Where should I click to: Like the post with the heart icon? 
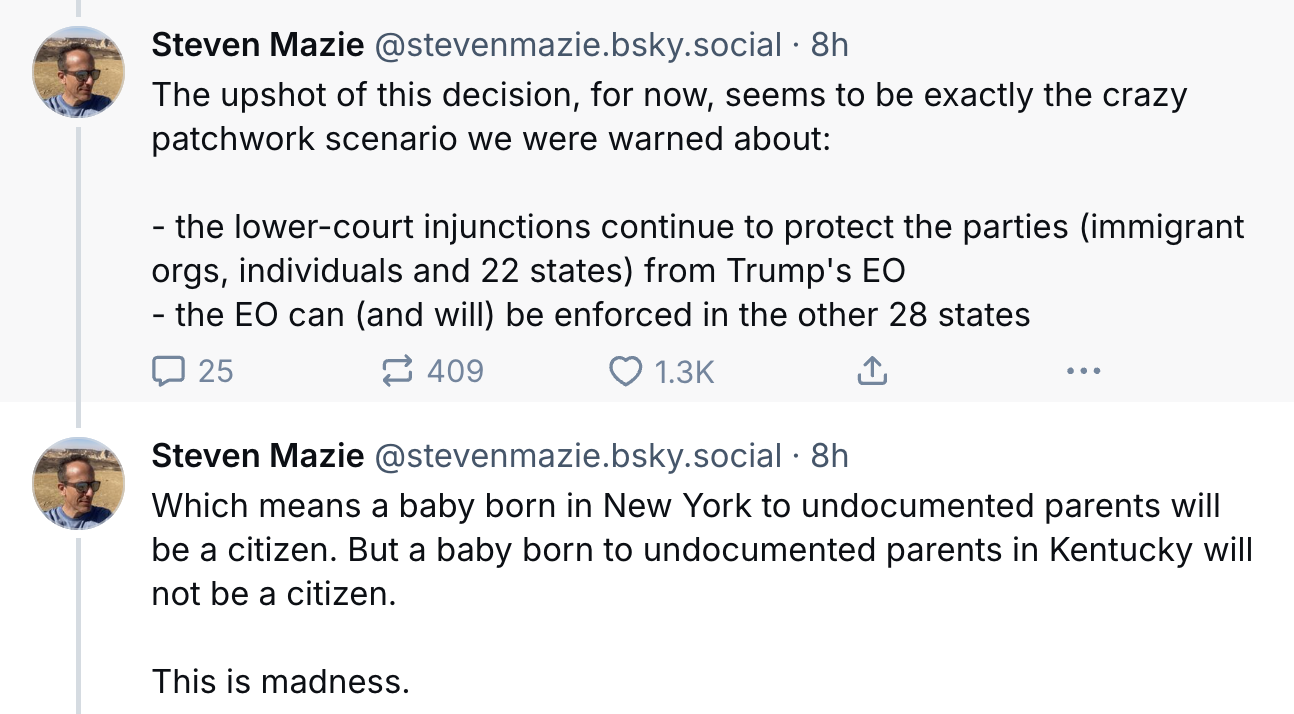coord(625,372)
